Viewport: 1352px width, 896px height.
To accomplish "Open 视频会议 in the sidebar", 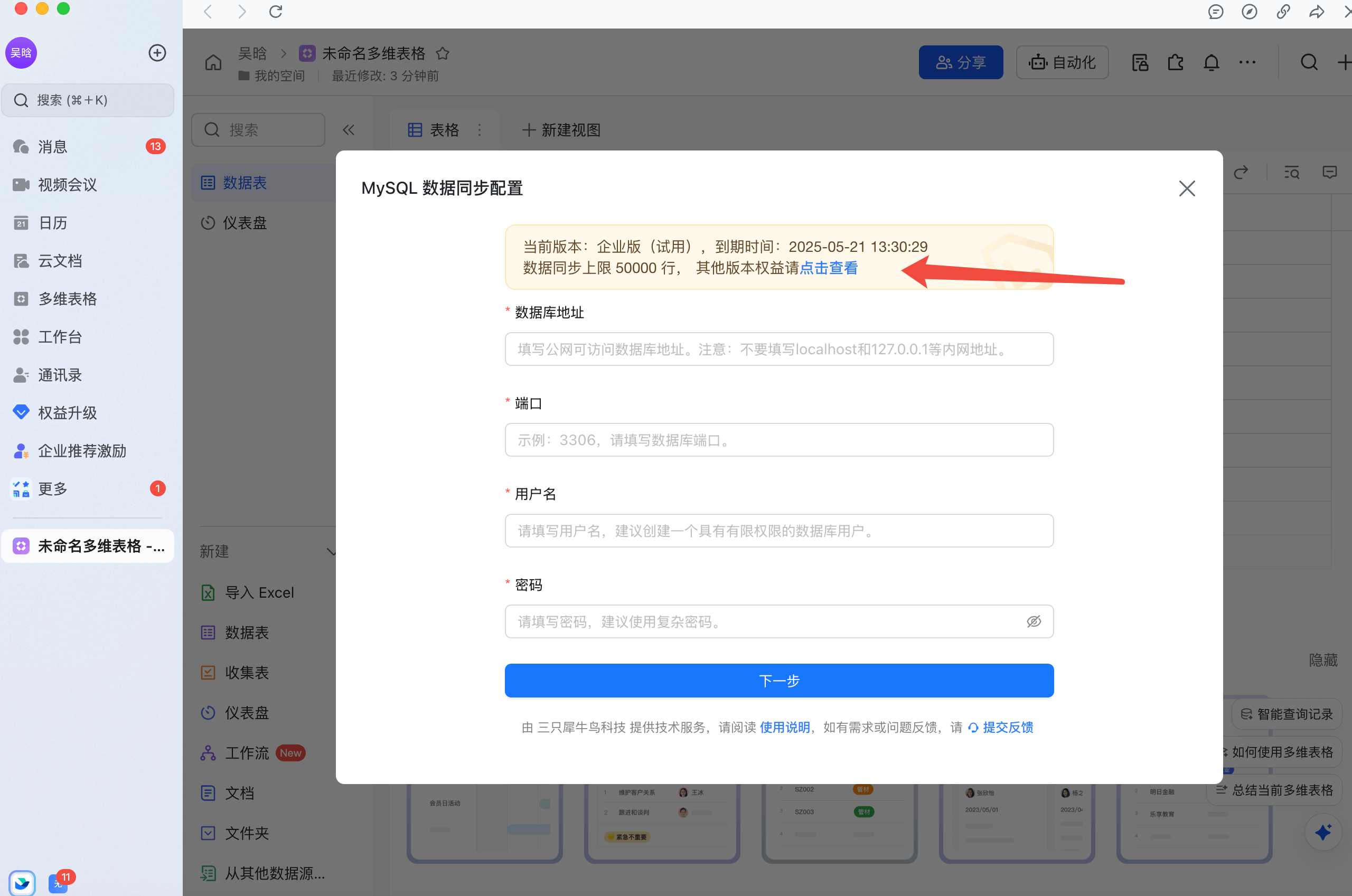I will click(x=88, y=185).
